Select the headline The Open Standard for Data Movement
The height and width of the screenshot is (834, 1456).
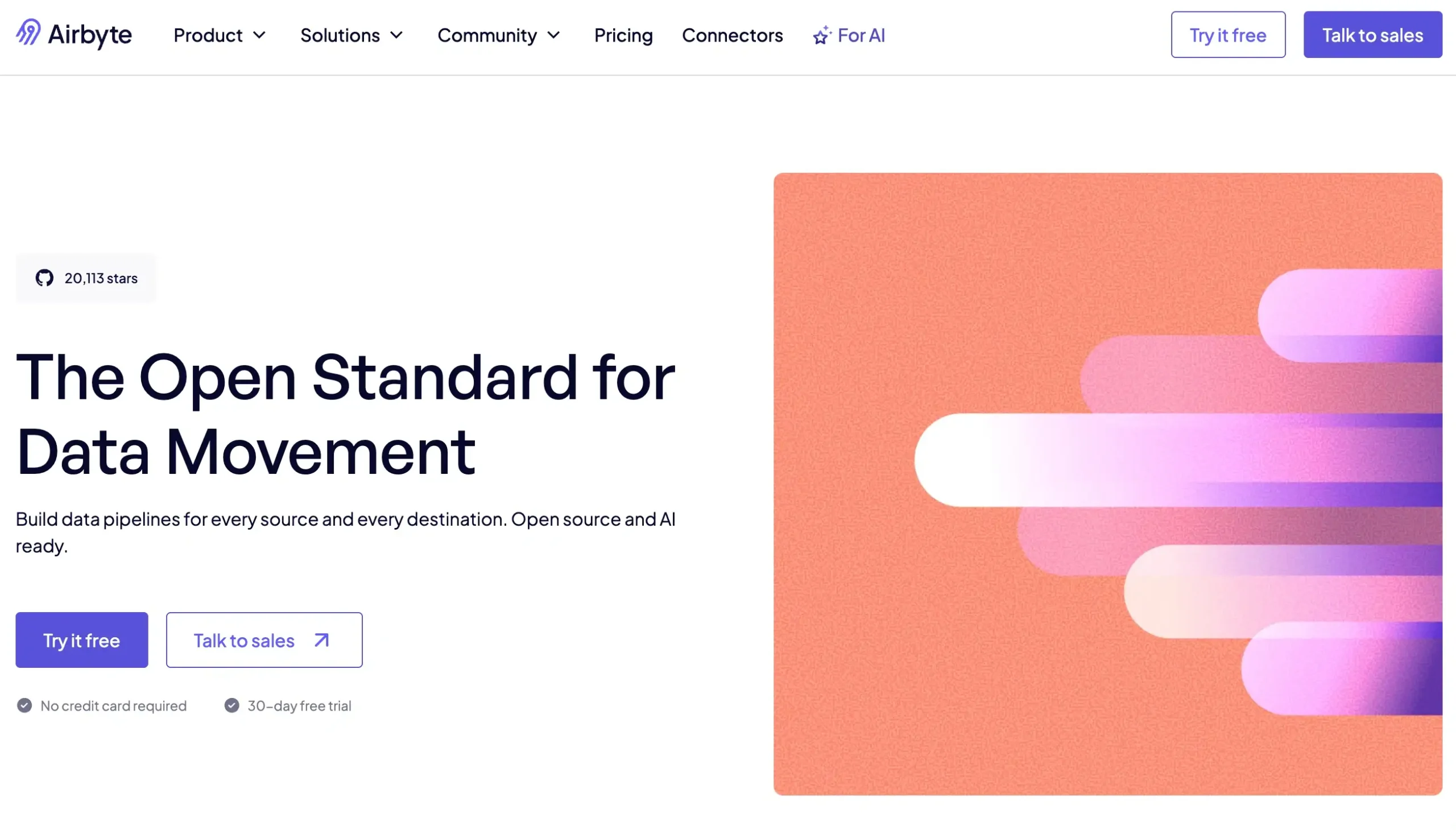coord(344,412)
